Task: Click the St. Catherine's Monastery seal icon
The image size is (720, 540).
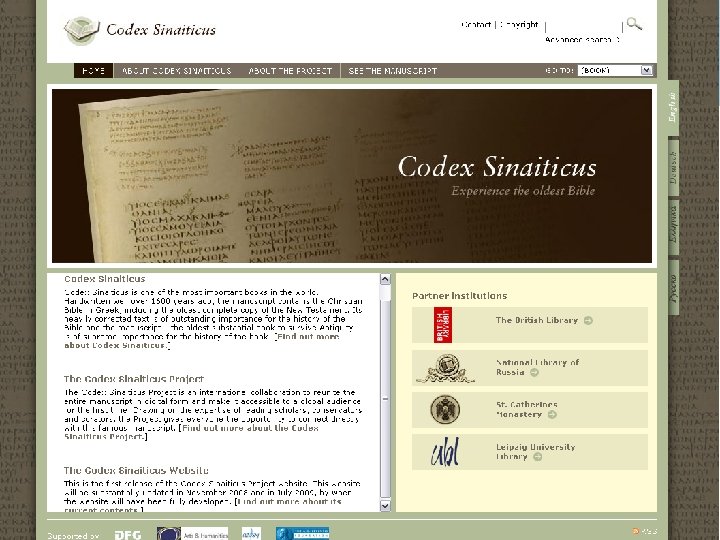Action: (x=445, y=409)
